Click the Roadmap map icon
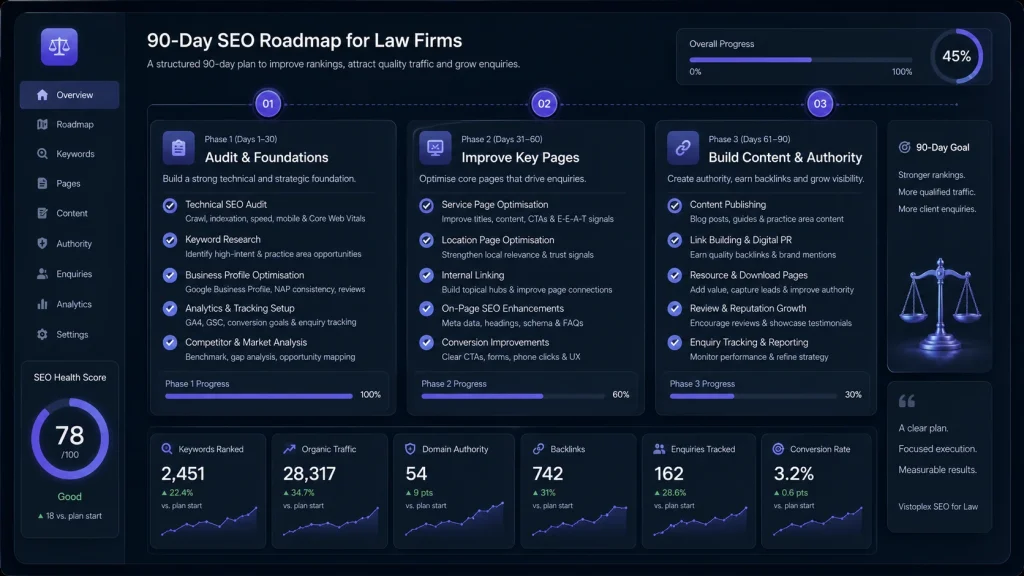Viewport: 1024px width, 576px height. [42, 124]
